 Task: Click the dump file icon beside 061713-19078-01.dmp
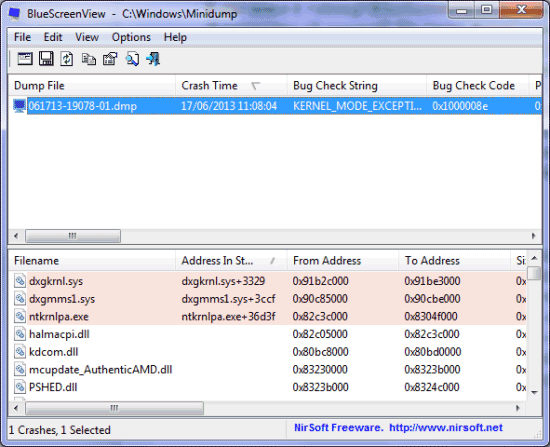coord(20,106)
